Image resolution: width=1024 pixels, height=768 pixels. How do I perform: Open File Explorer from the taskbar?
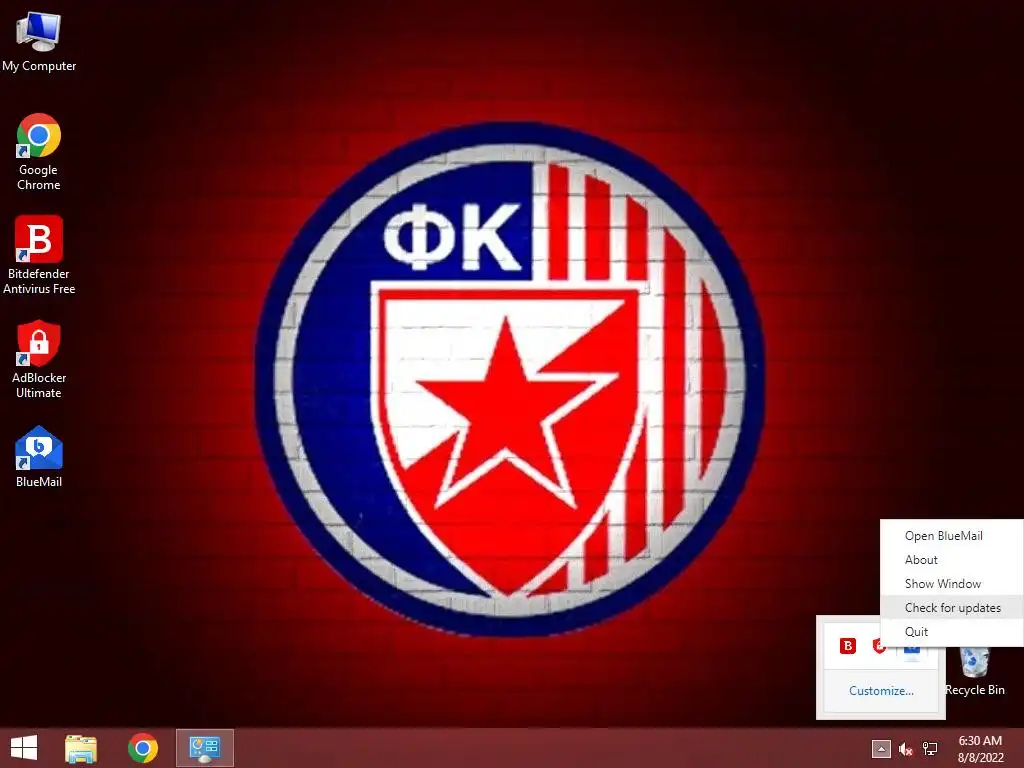pos(81,748)
